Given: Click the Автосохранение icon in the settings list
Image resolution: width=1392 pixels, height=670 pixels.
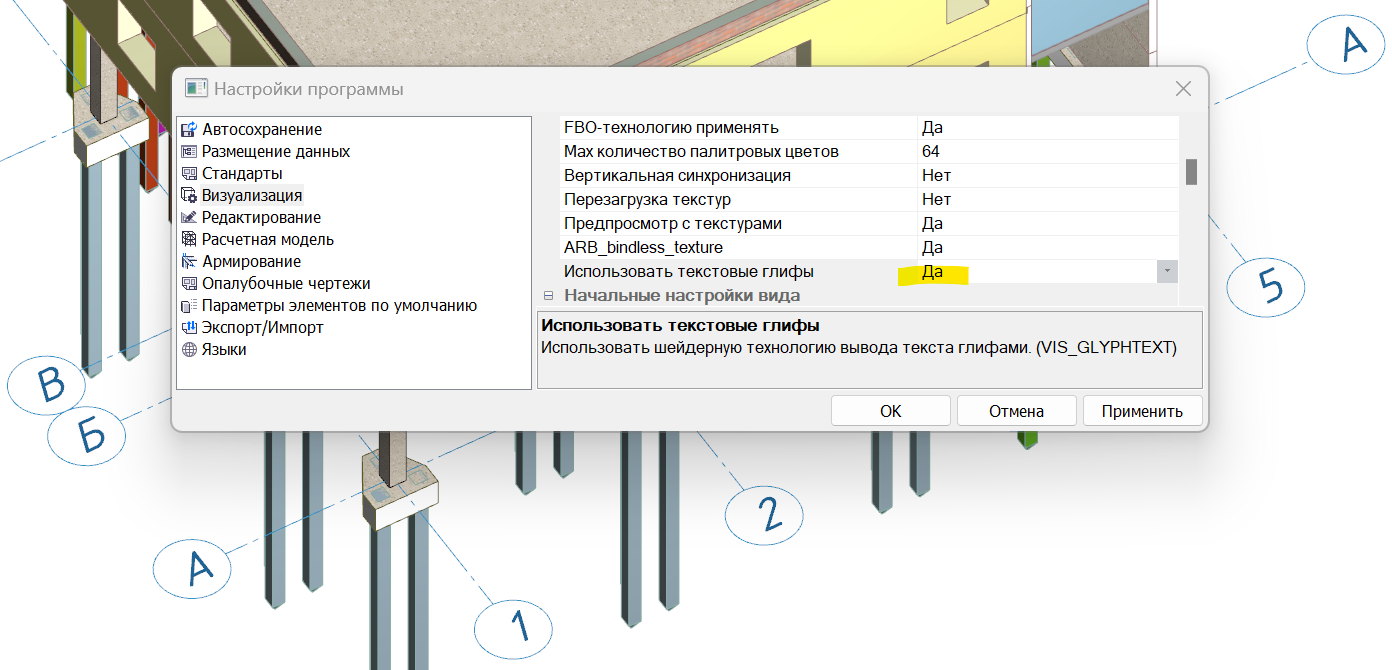Looking at the screenshot, I should (x=188, y=130).
